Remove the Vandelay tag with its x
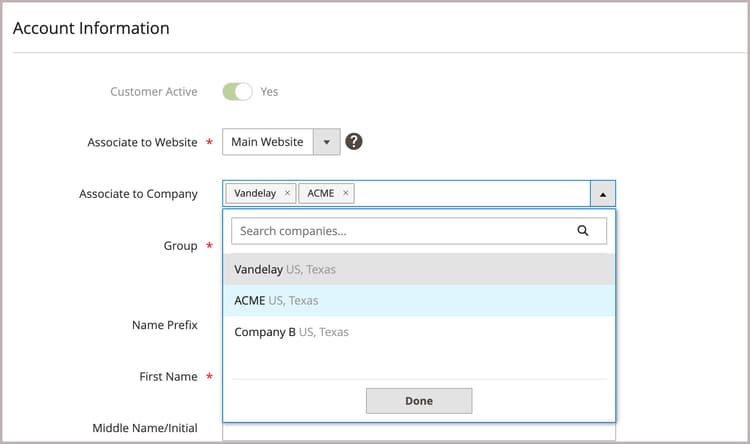The width and height of the screenshot is (750, 444). coord(288,193)
